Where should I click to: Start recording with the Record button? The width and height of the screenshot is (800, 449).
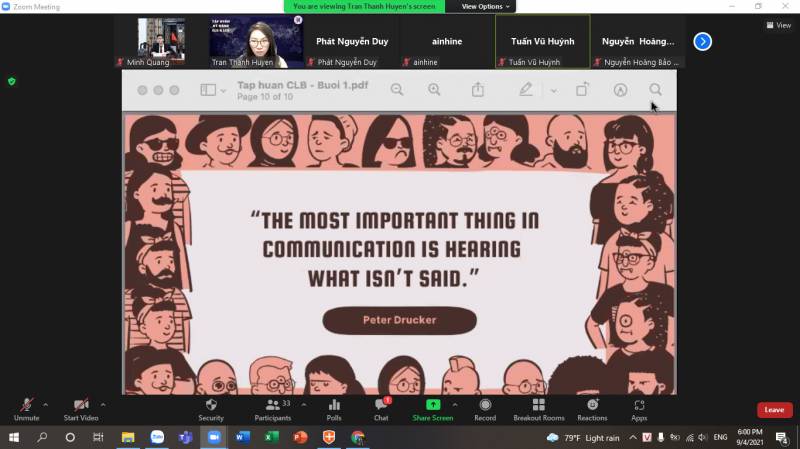tap(485, 407)
